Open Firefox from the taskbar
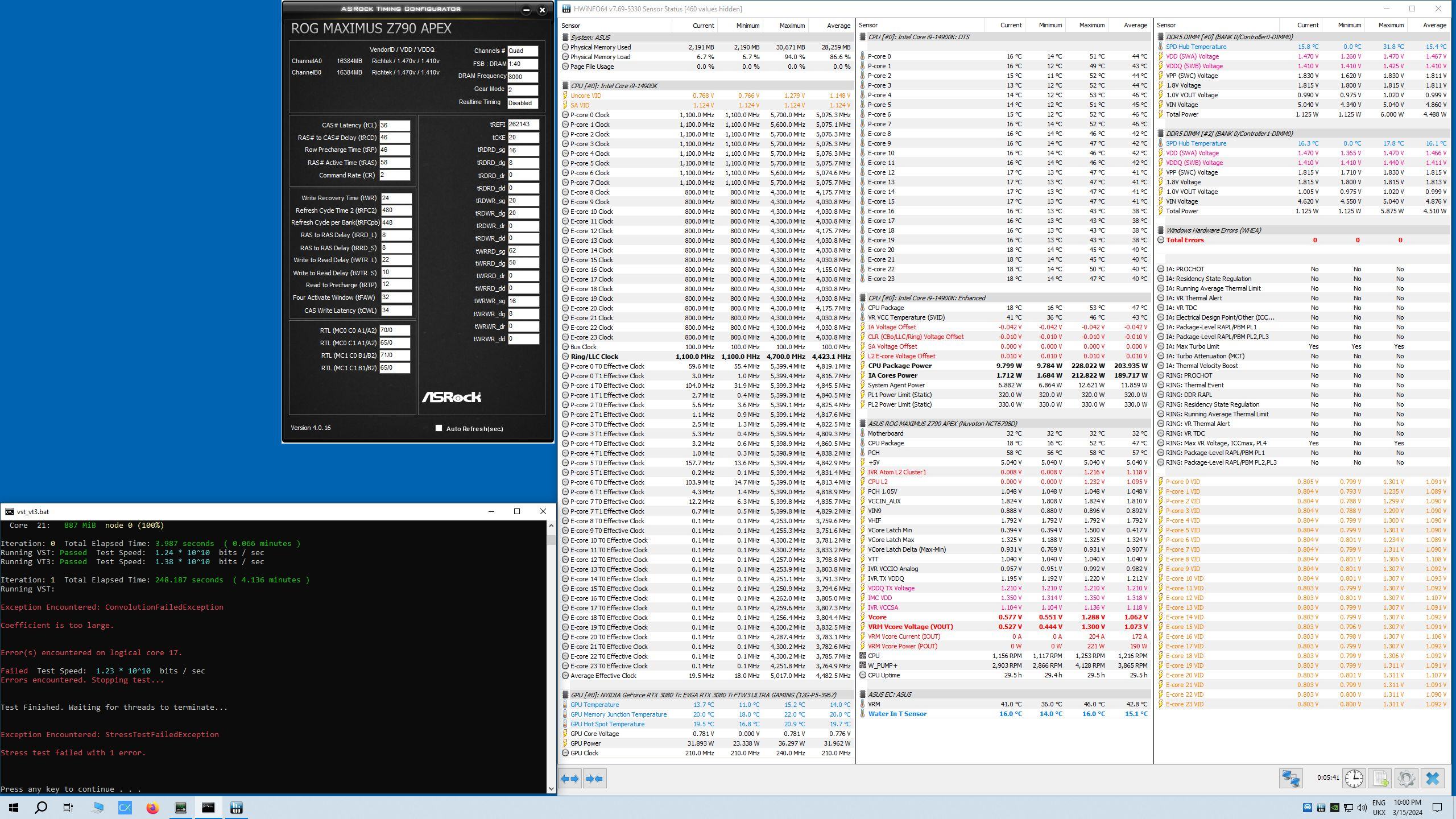The height and width of the screenshot is (819, 1456). [x=152, y=808]
